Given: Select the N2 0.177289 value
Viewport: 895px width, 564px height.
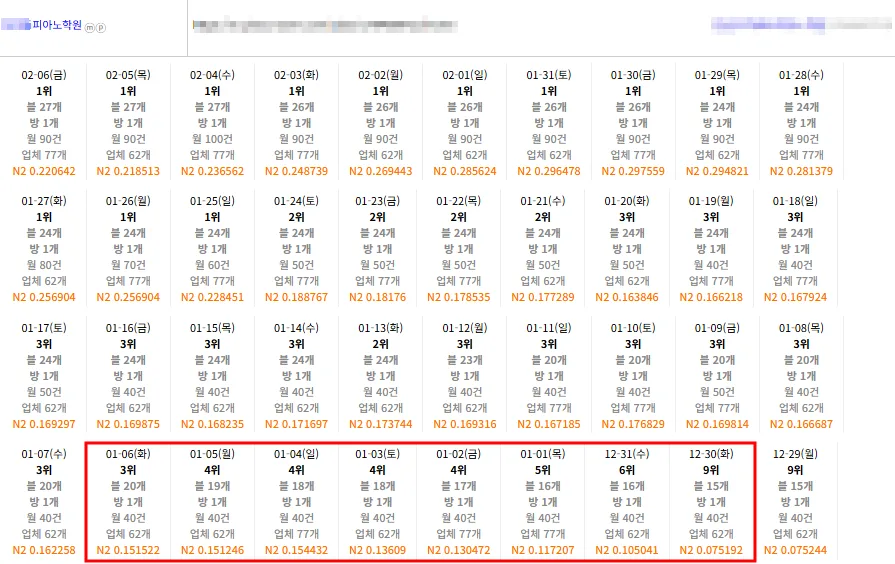Looking at the screenshot, I should pyautogui.click(x=543, y=297).
